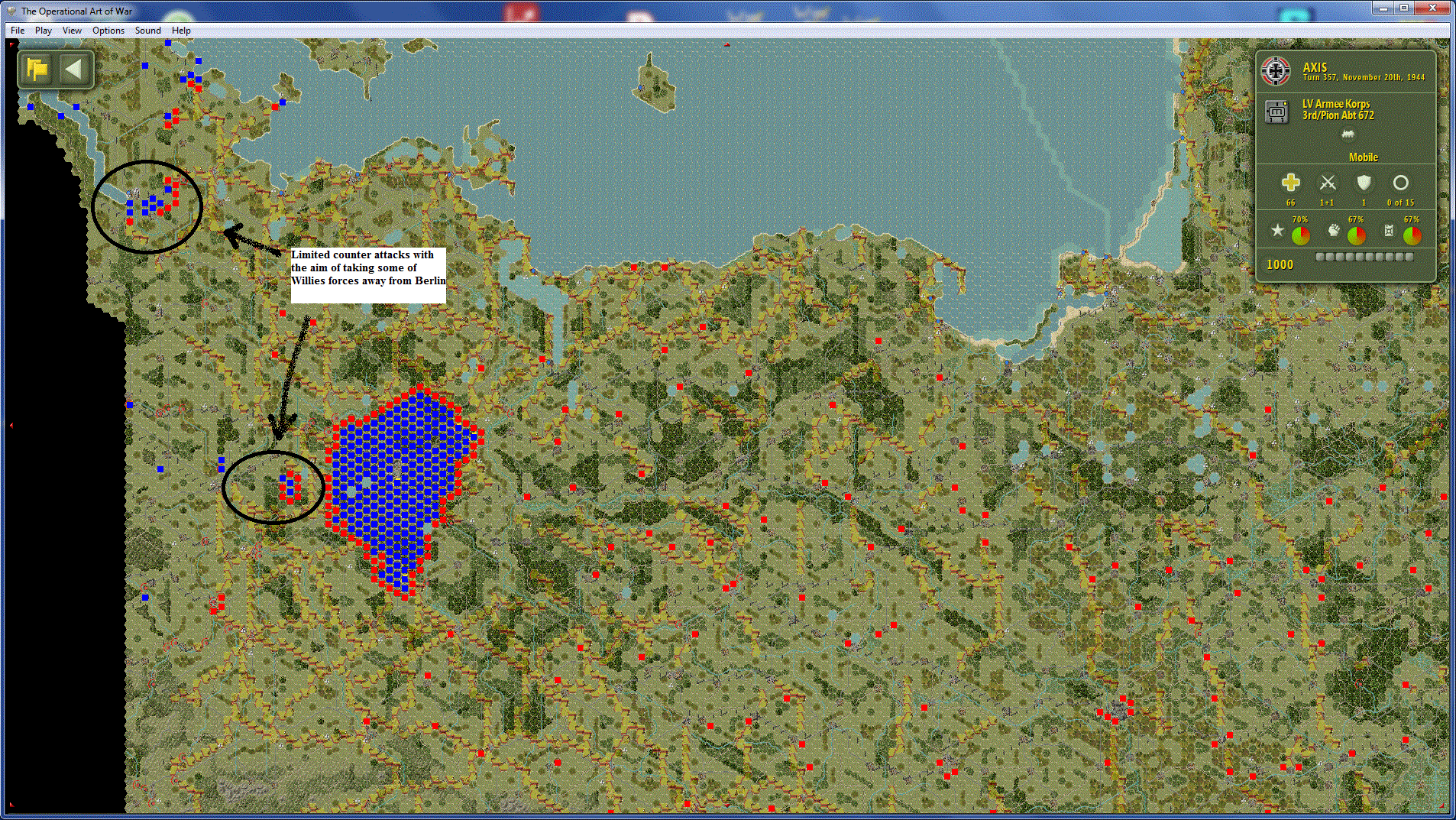Click the yellow cross health icon
Image resolution: width=1456 pixels, height=820 pixels.
(x=1291, y=183)
